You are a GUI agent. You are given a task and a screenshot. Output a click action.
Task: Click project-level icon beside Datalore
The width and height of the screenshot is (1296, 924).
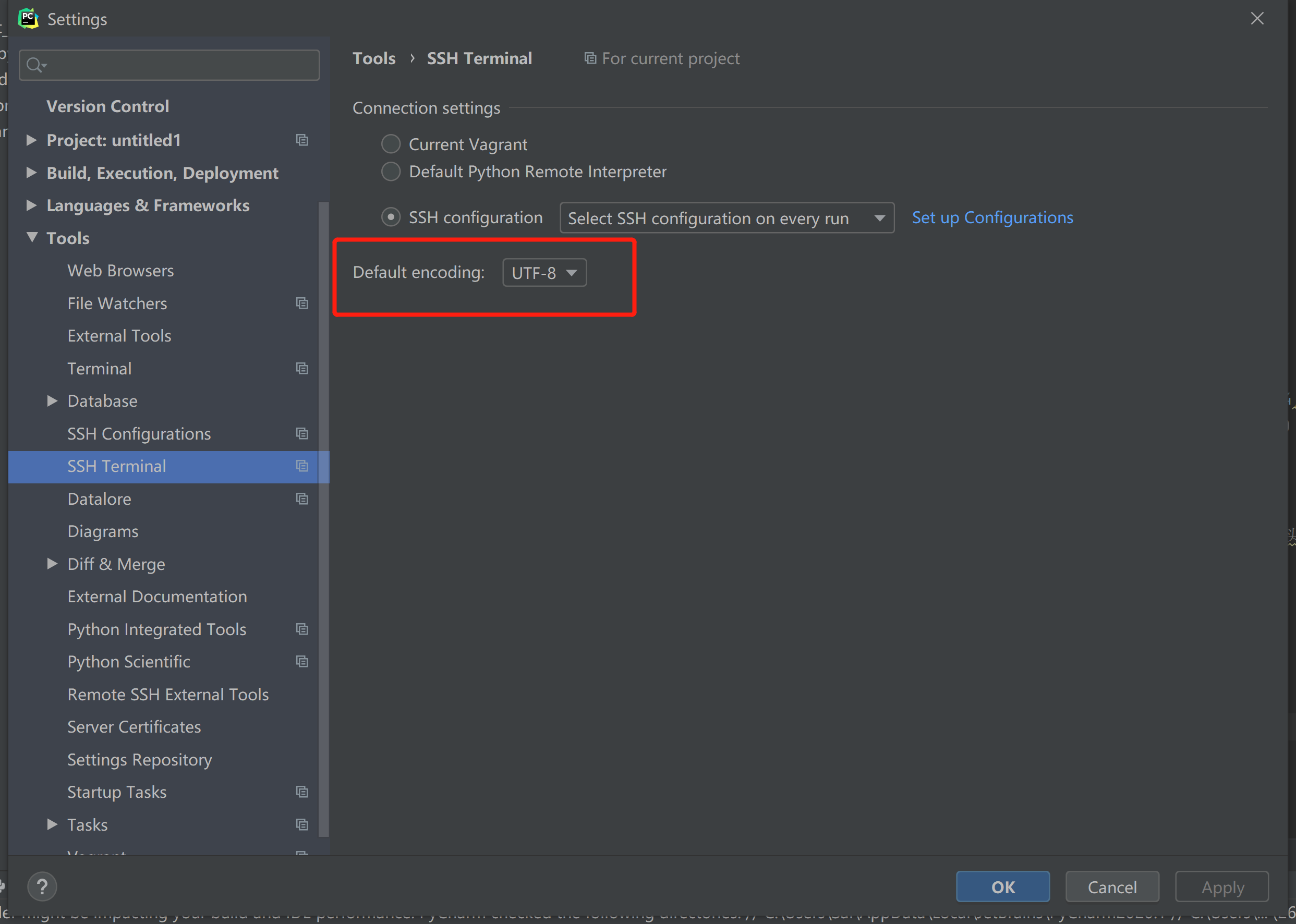click(x=302, y=499)
